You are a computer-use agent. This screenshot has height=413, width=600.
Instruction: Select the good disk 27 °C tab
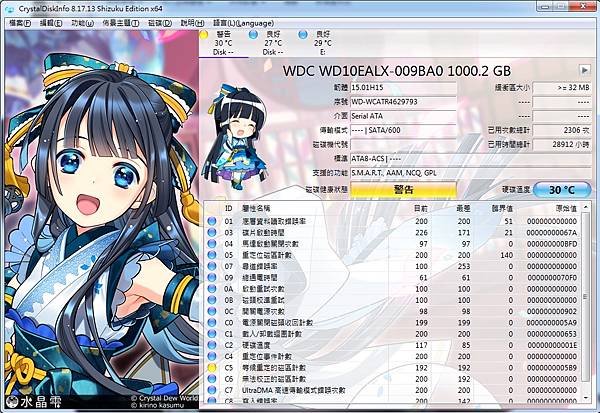(273, 43)
